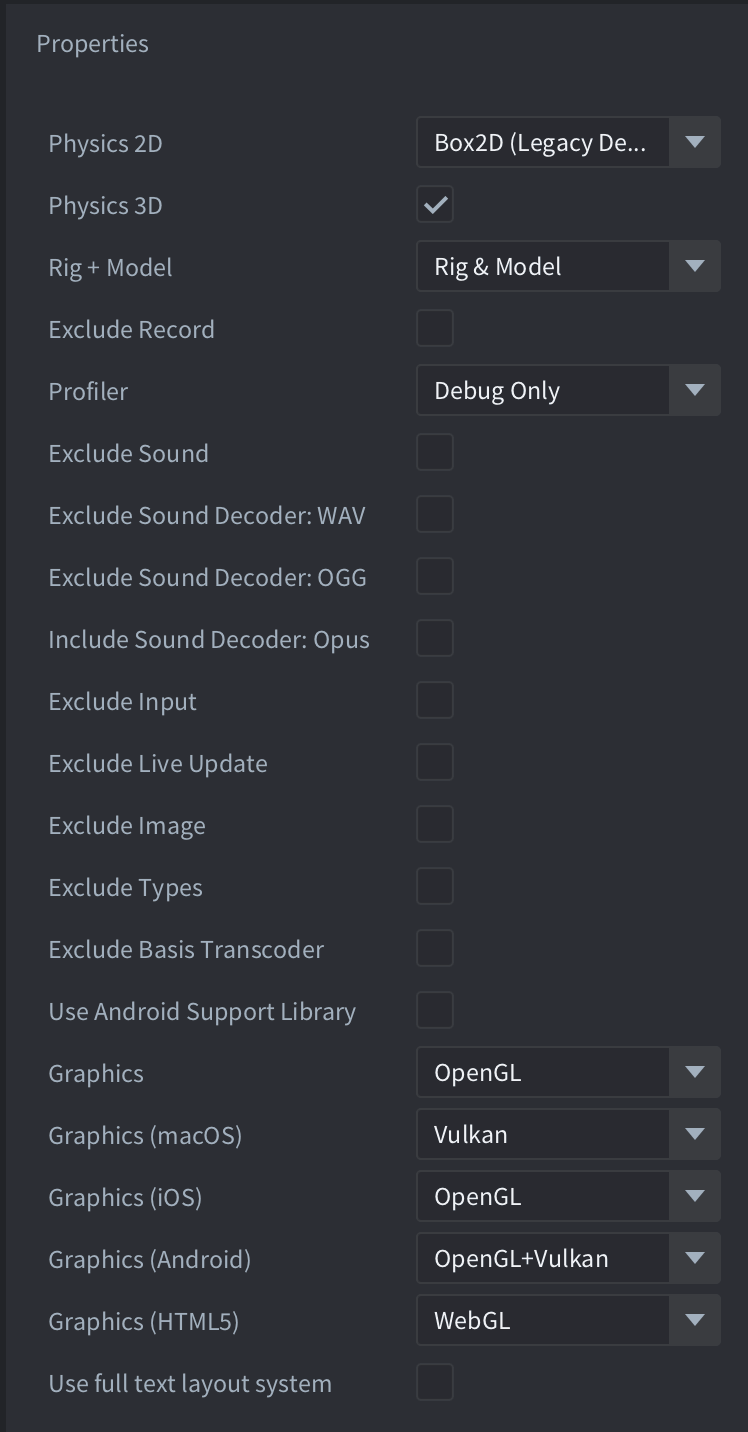The image size is (748, 1432).
Task: Check the Exclude Input box
Action: tap(435, 700)
